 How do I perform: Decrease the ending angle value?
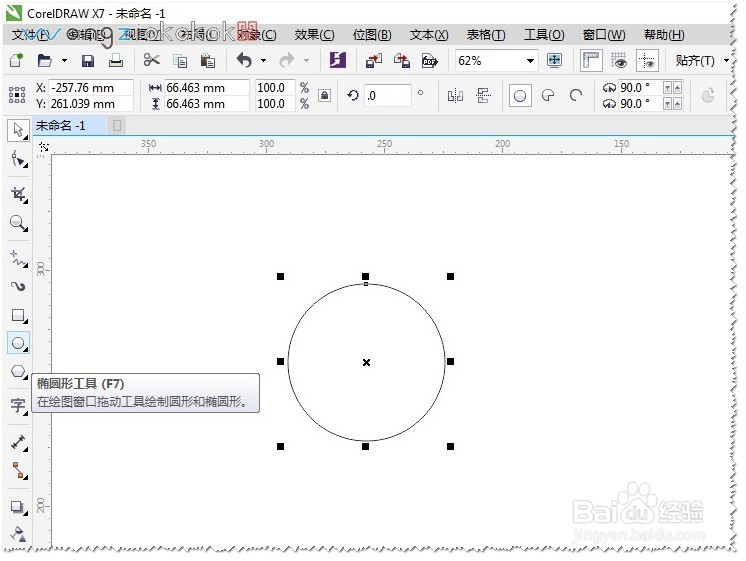click(x=667, y=103)
